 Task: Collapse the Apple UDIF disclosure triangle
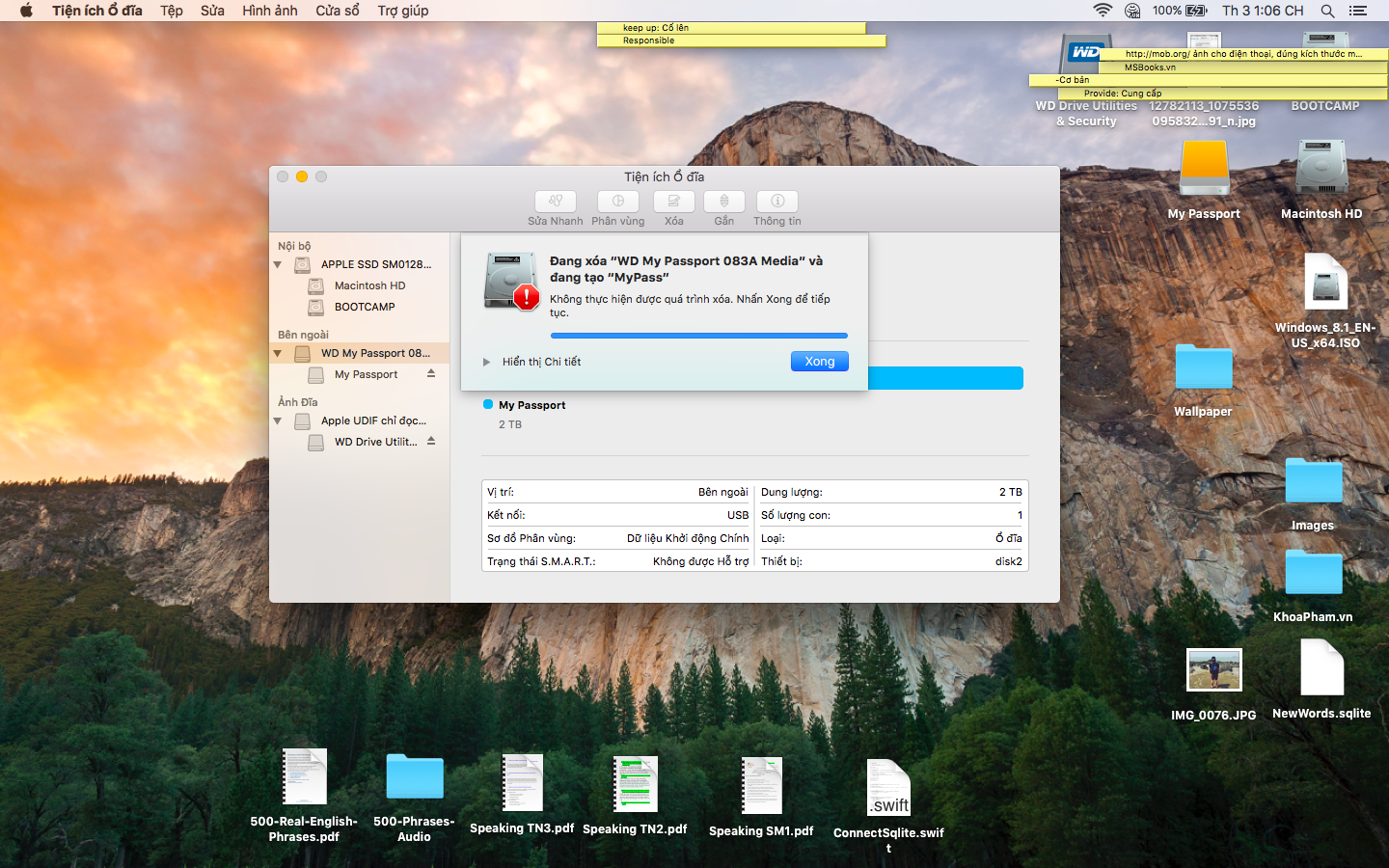278,420
